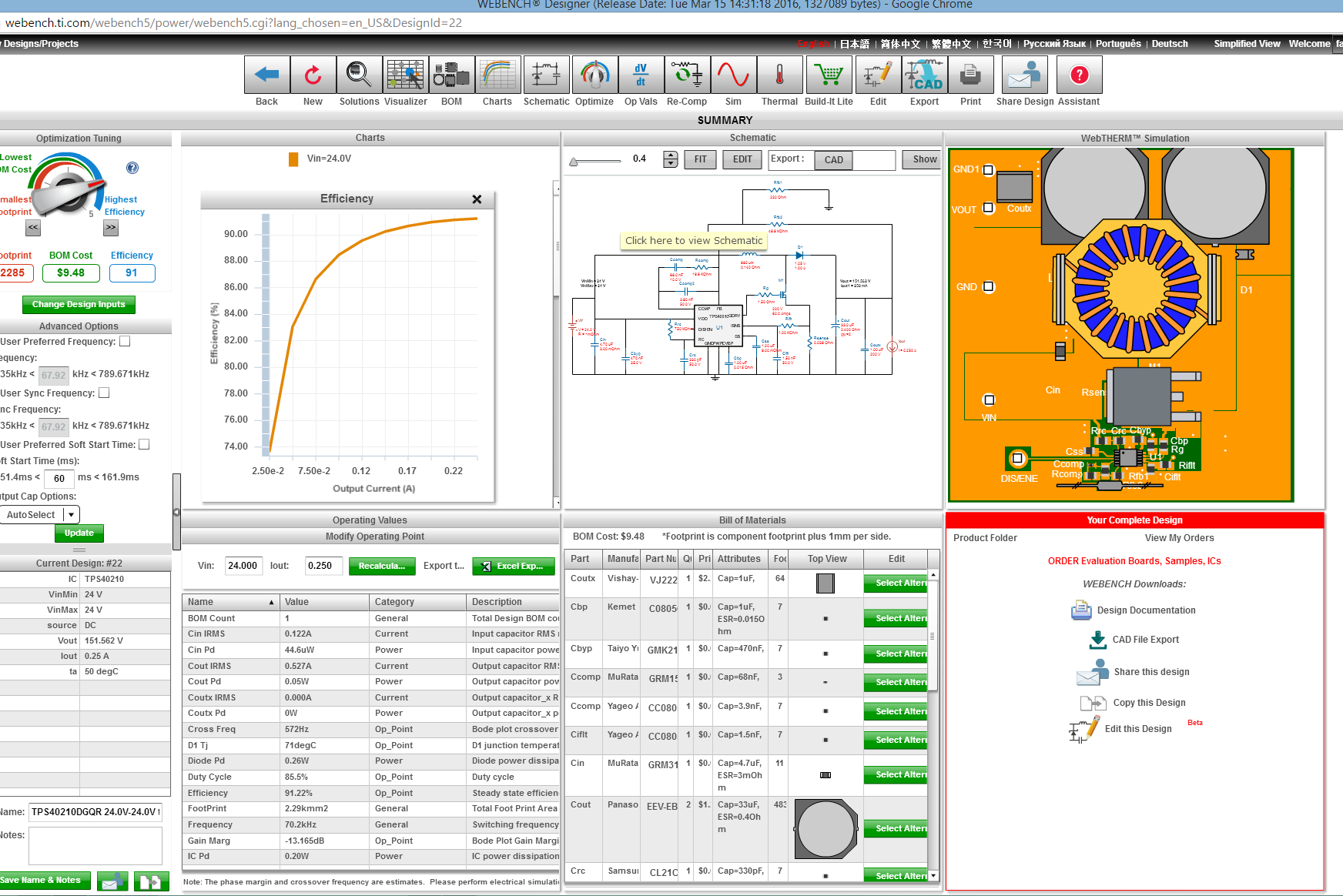Click the soft start time field
This screenshot has height=896, width=1343.
[x=59, y=478]
